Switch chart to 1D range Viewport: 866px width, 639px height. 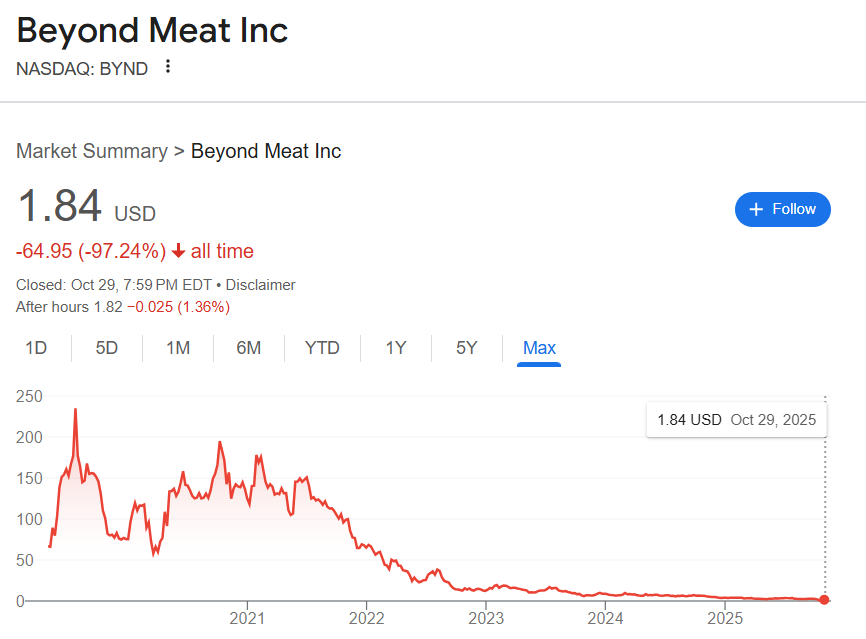pos(36,348)
